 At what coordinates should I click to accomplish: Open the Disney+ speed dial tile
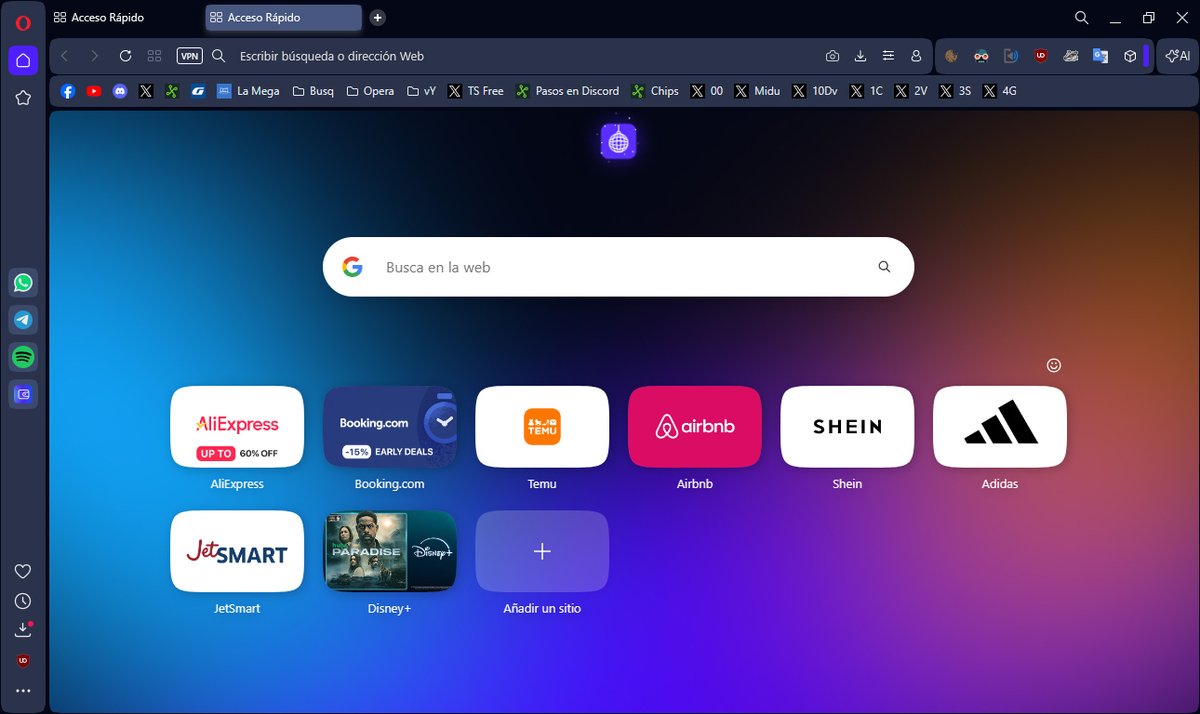click(x=390, y=551)
